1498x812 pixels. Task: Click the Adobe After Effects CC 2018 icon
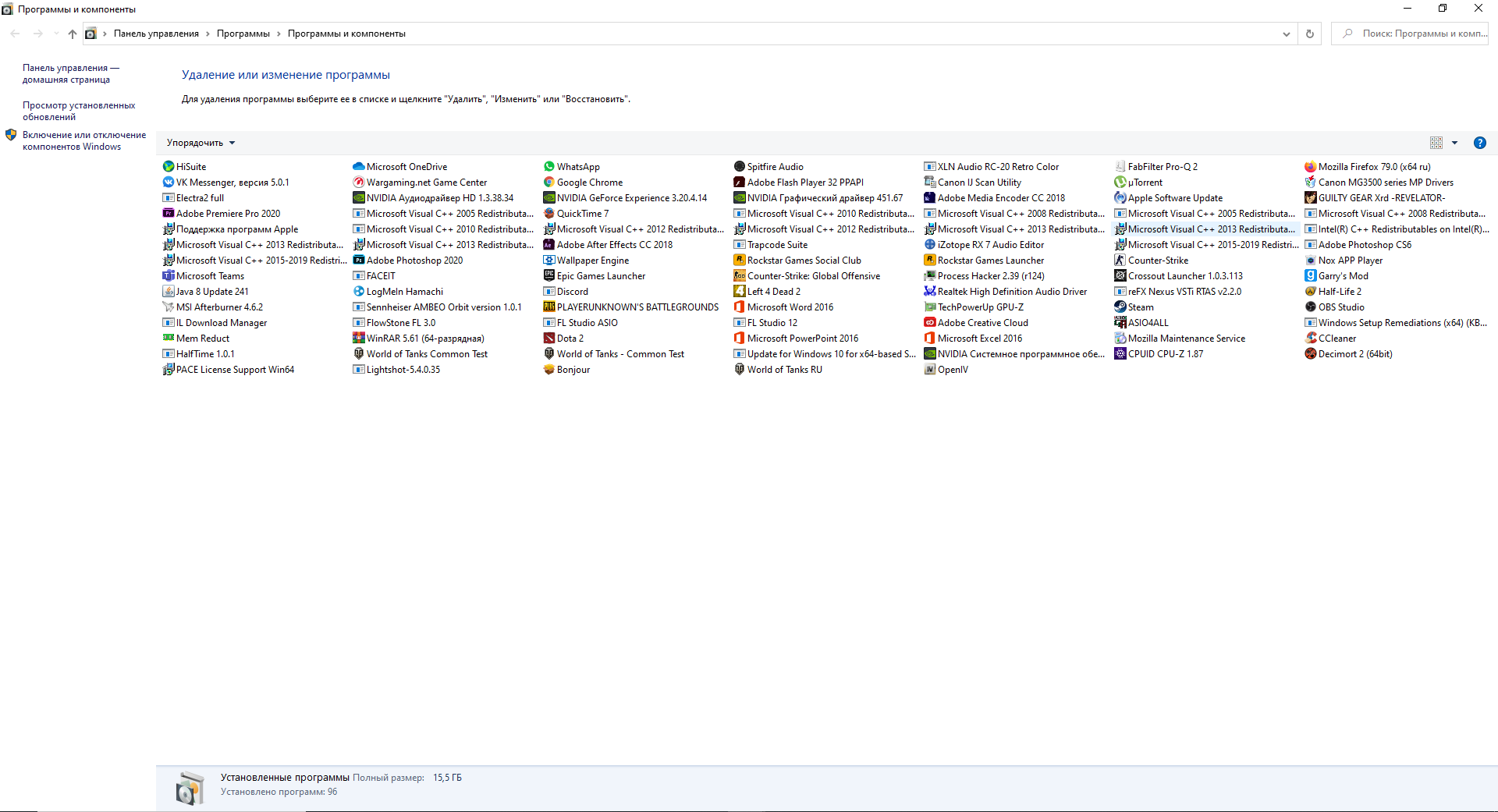pos(549,244)
